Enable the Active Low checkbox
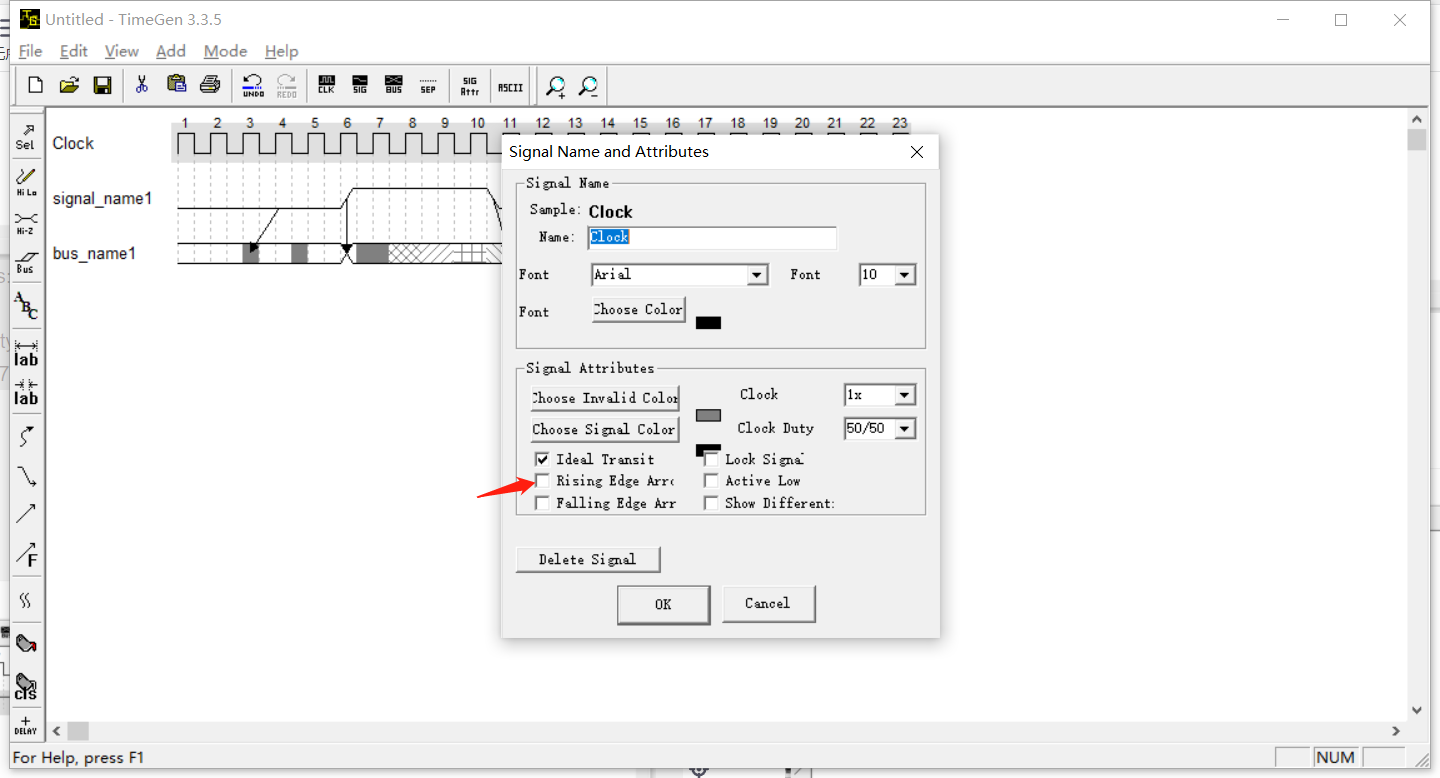 [711, 481]
